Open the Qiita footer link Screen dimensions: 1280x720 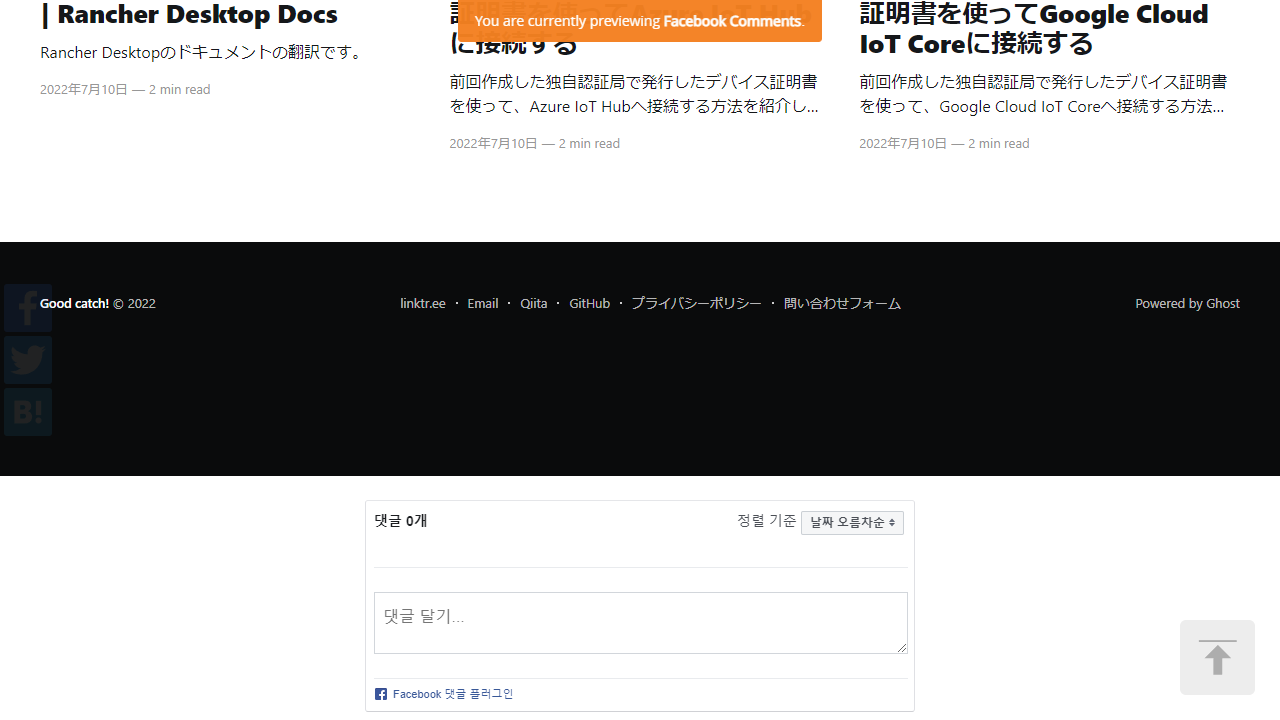pyautogui.click(x=534, y=304)
